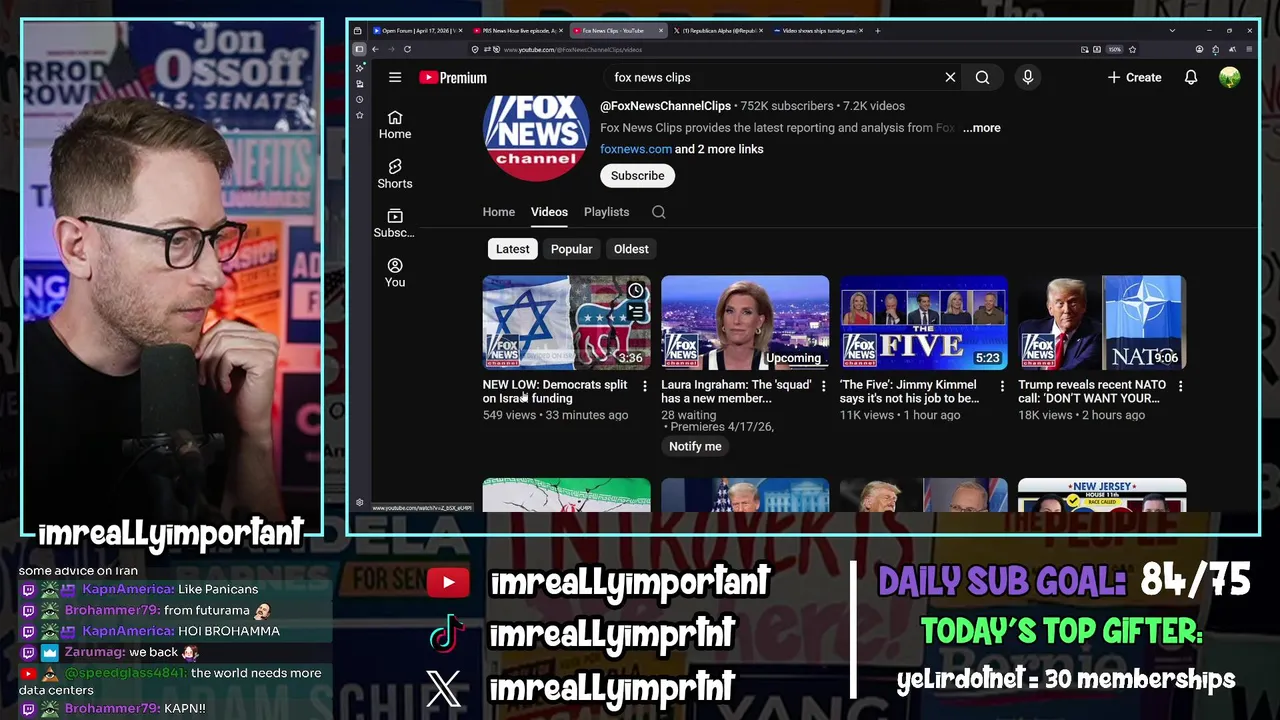Image resolution: width=1280 pixels, height=720 pixels.
Task: Switch to 'Video shows ships' browser tab
Action: 818,31
